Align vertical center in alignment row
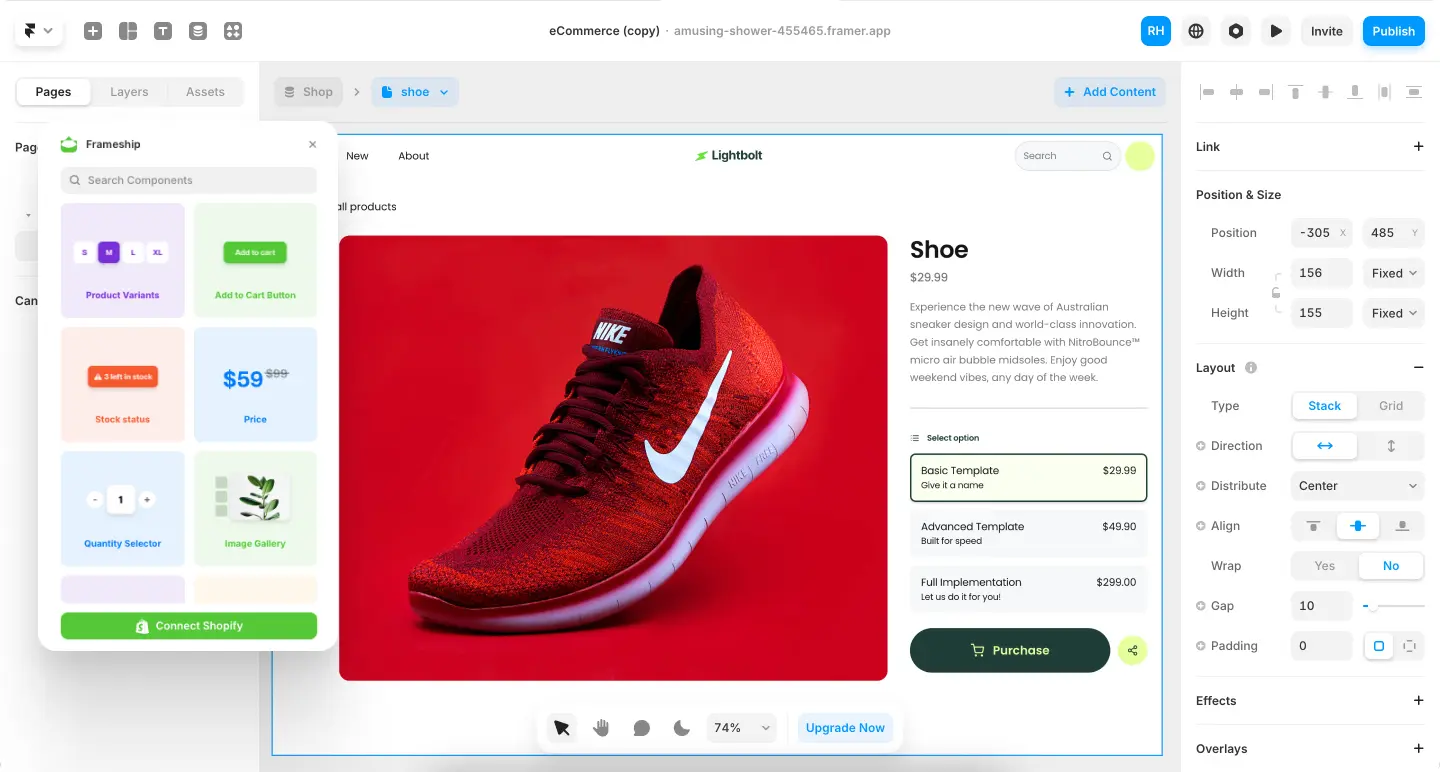Image resolution: width=1440 pixels, height=772 pixels. (x=1325, y=92)
